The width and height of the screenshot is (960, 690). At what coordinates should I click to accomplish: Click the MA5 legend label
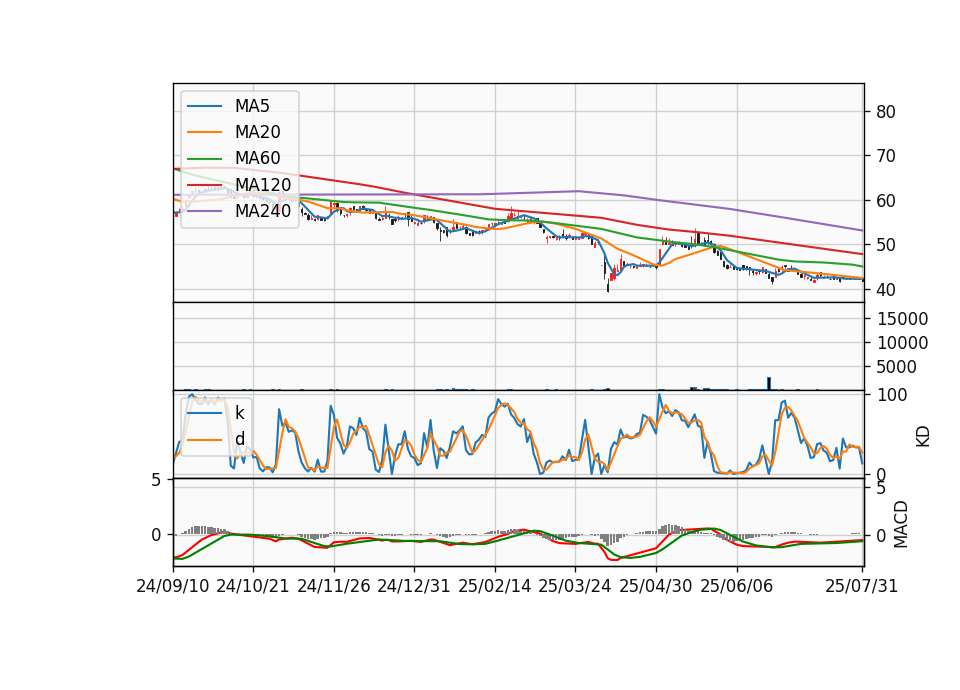(252, 106)
